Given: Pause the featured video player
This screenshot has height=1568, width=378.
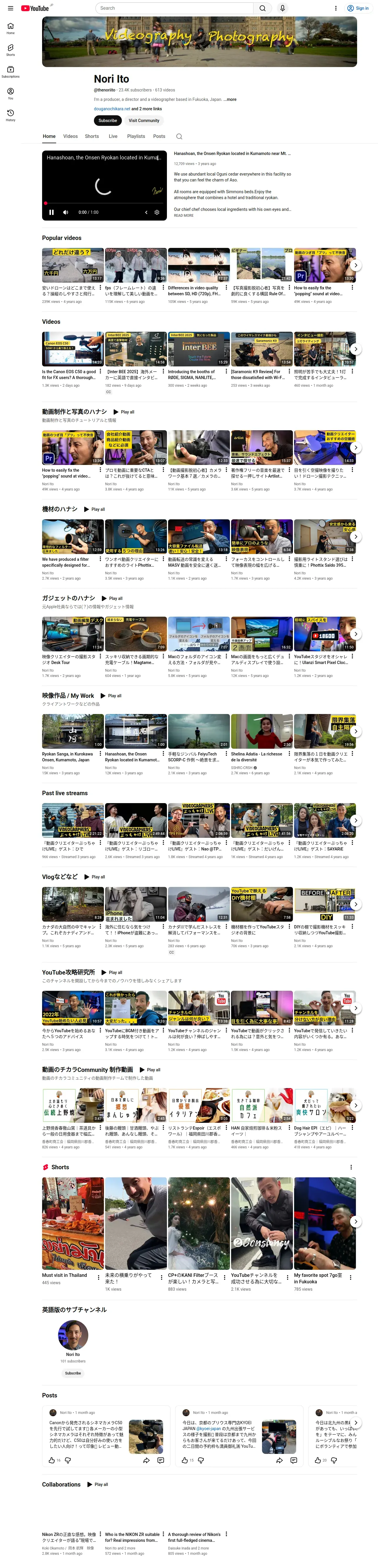Looking at the screenshot, I should 51,212.
